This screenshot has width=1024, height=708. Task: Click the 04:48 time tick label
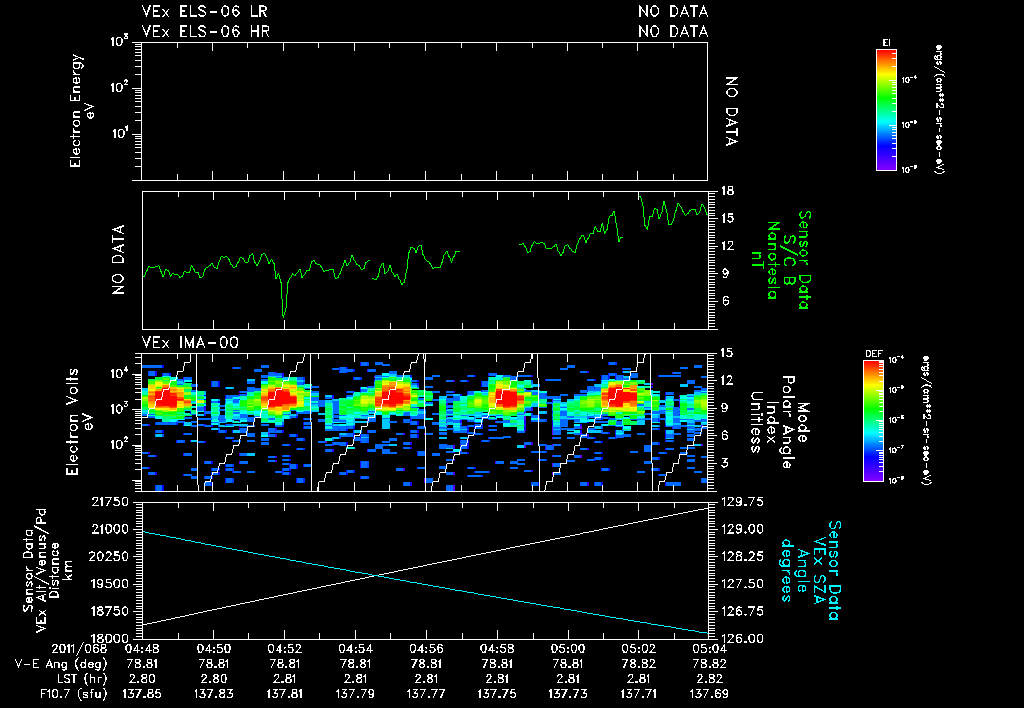(x=142, y=649)
